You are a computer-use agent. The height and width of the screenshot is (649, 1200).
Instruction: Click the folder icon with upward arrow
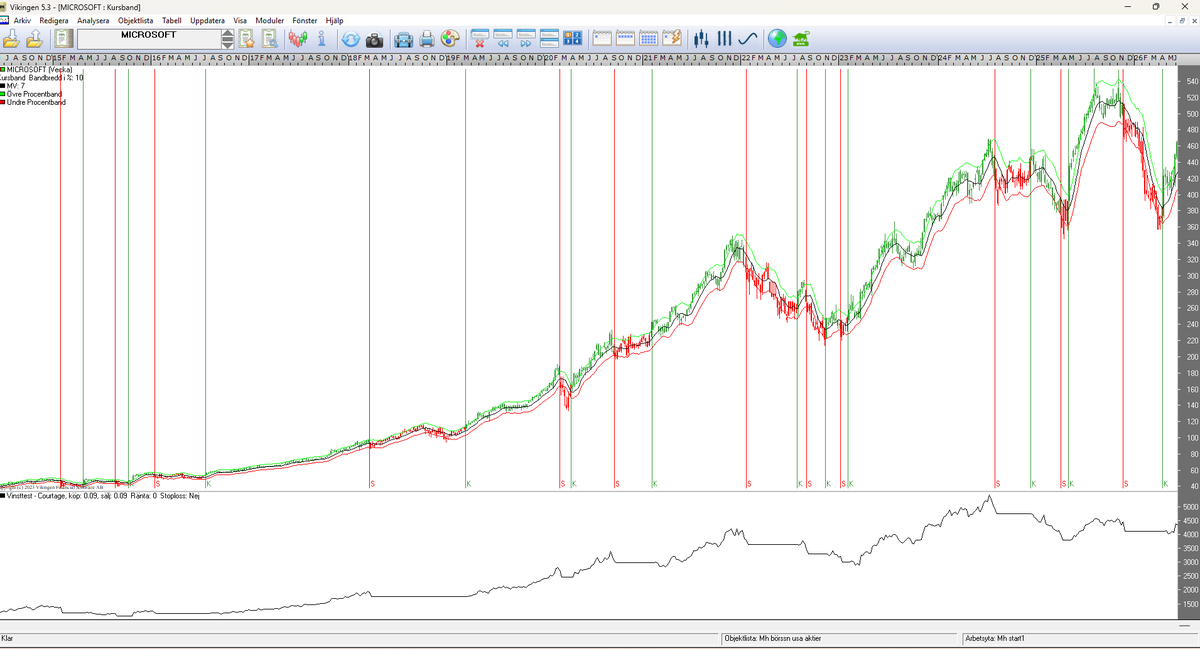(34, 39)
